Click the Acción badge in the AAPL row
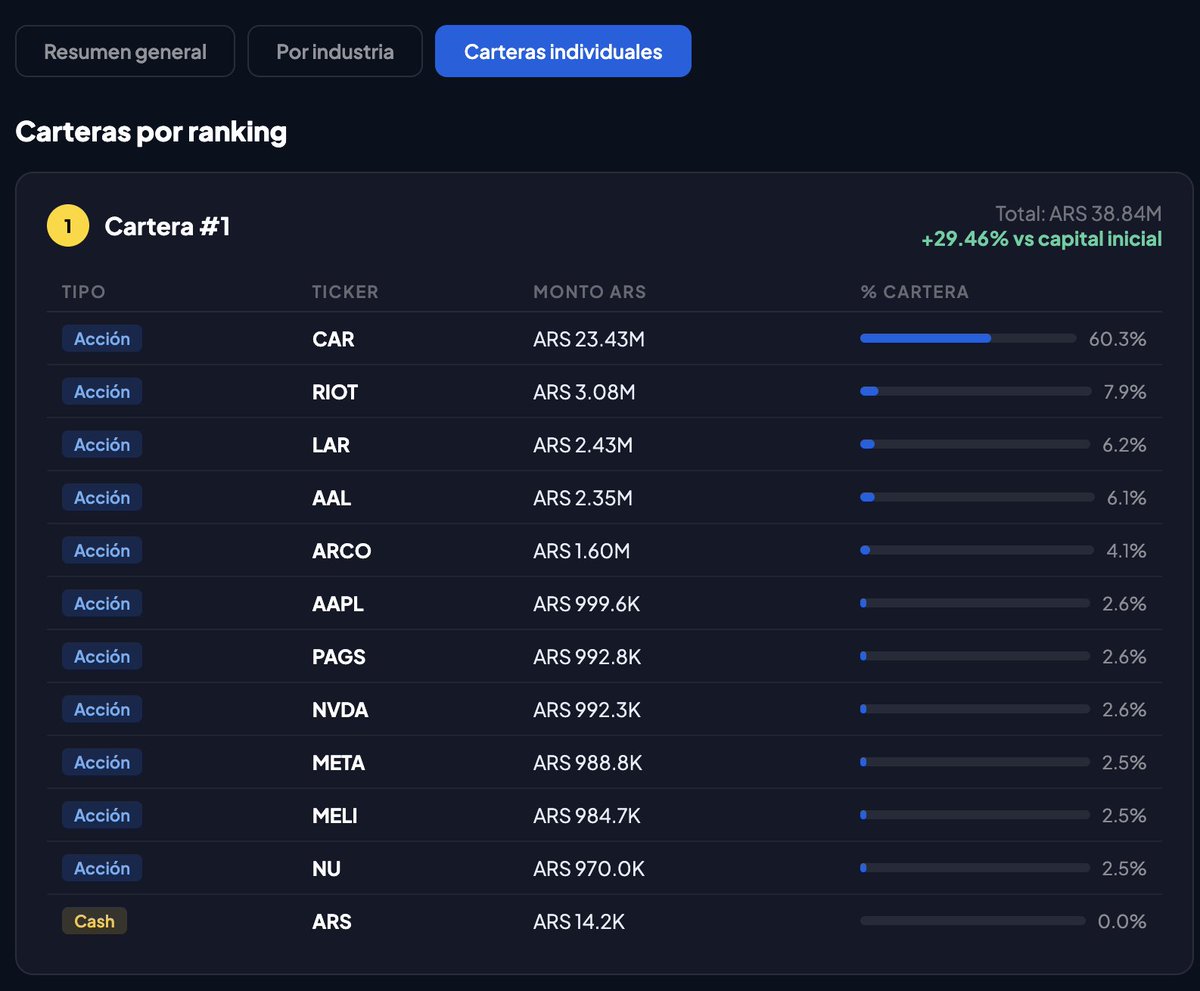This screenshot has height=991, width=1200. click(102, 604)
